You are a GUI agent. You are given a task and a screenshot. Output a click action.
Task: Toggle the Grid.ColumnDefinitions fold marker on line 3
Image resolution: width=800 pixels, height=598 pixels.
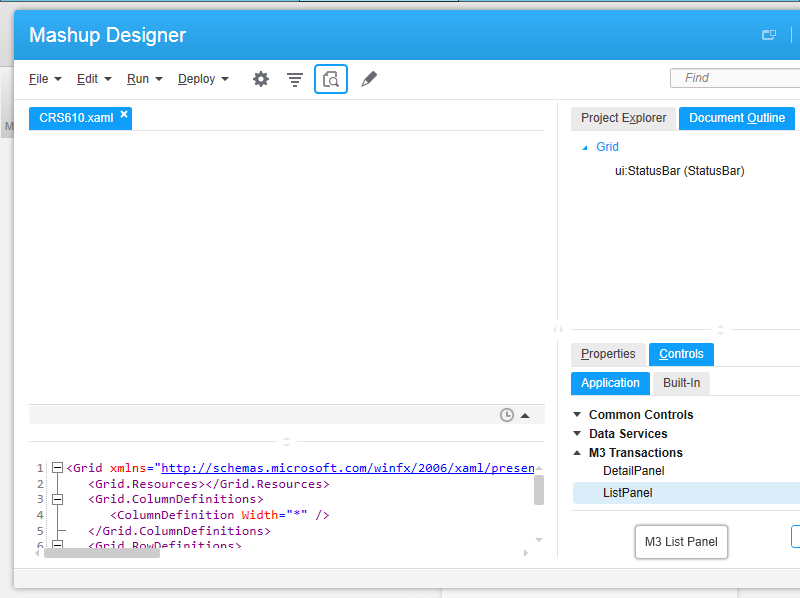(x=57, y=499)
